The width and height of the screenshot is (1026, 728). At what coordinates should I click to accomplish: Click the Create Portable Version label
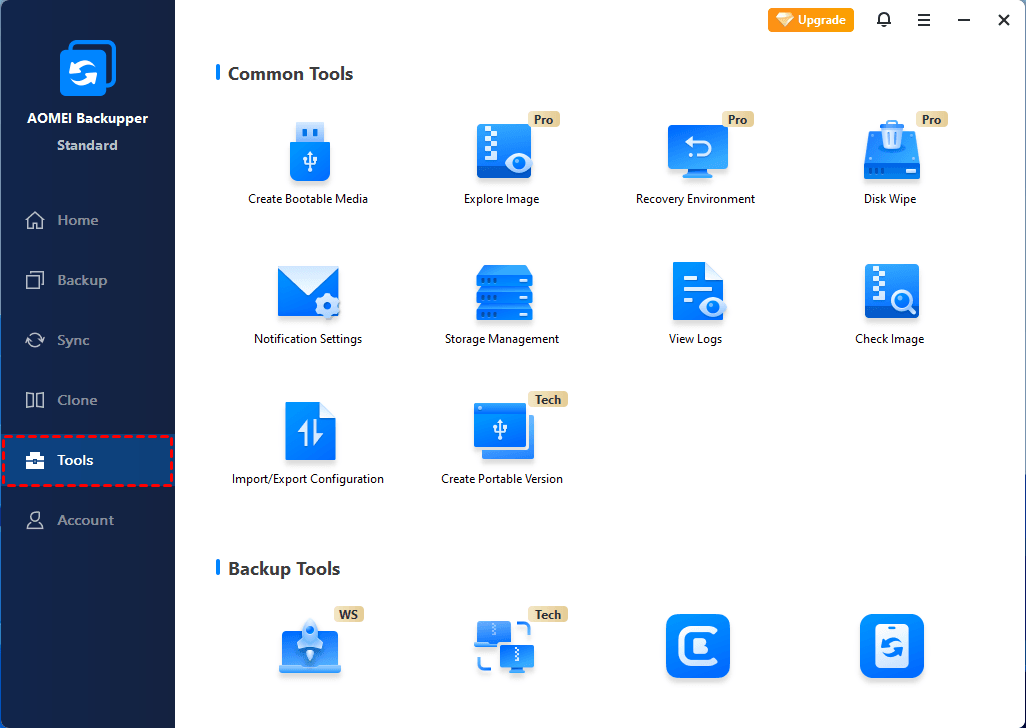(501, 479)
